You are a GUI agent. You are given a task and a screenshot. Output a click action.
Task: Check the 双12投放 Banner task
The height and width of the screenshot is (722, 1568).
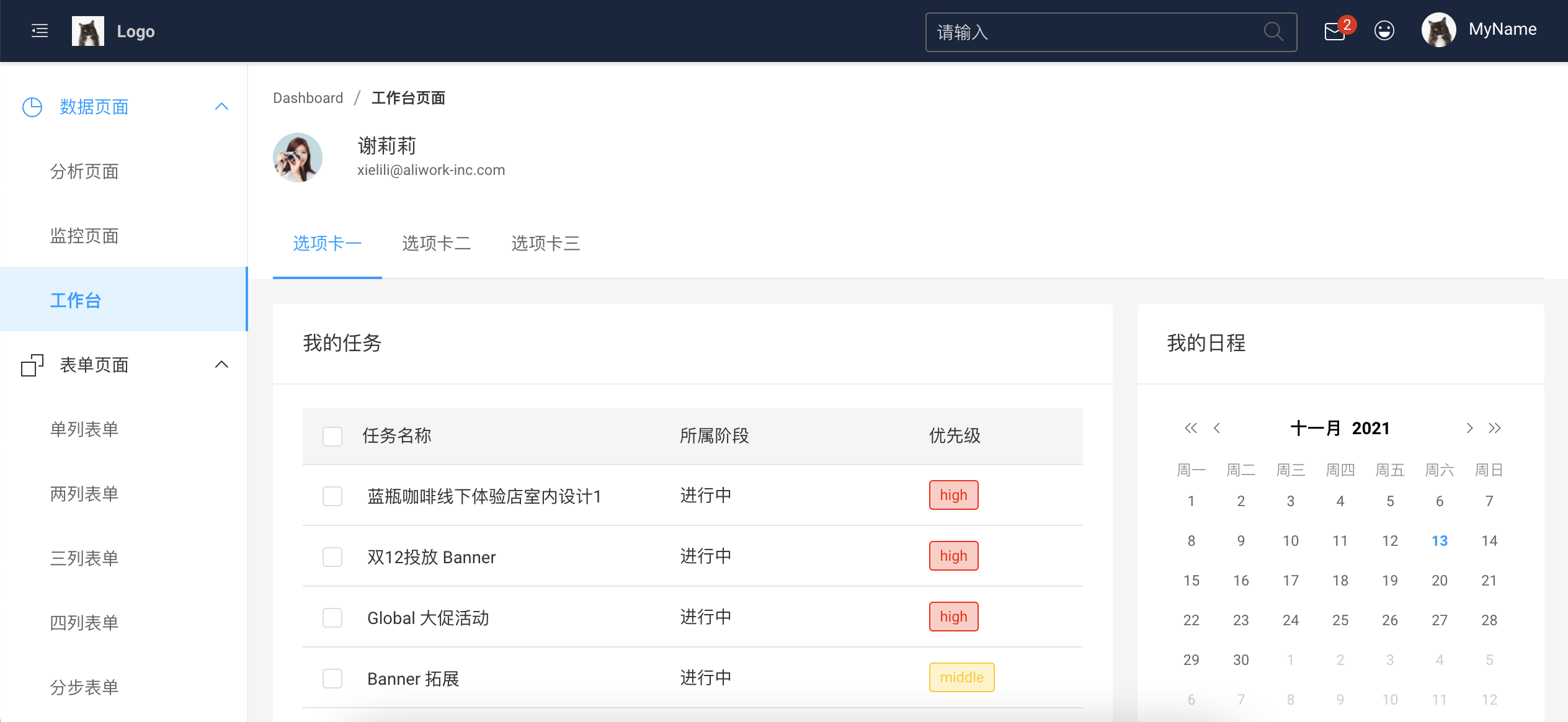(x=332, y=556)
